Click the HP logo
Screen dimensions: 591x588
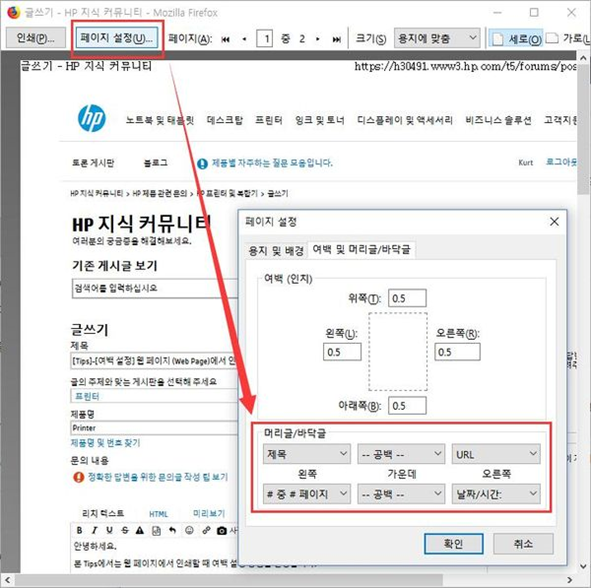[92, 119]
